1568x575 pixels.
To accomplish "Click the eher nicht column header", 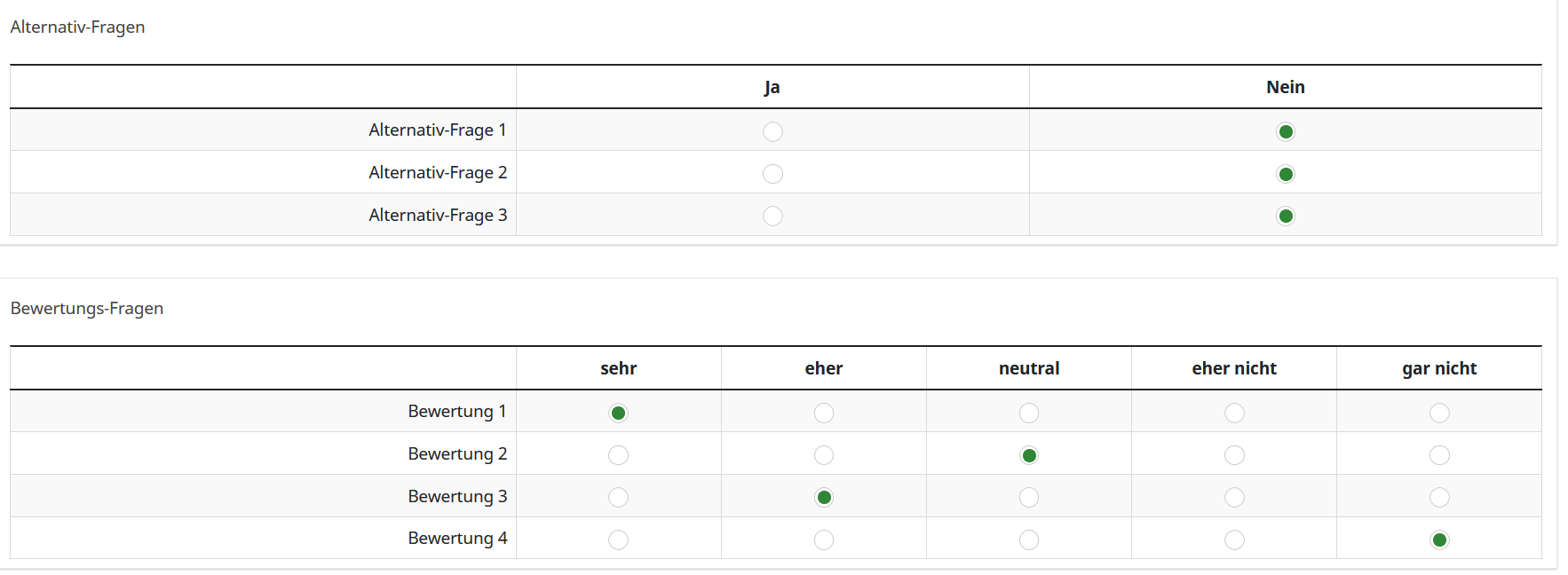I will [x=1234, y=368].
